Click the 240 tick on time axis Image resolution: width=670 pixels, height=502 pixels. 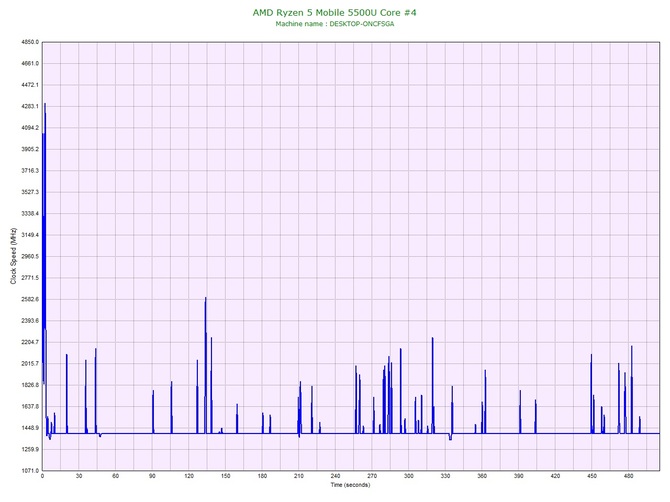[x=335, y=476]
